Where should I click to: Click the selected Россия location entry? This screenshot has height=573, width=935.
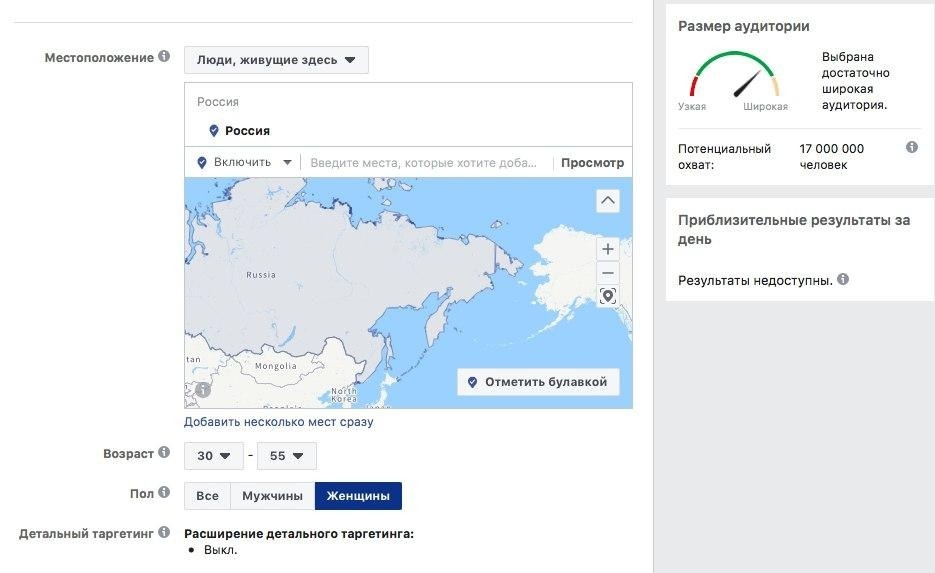240,131
